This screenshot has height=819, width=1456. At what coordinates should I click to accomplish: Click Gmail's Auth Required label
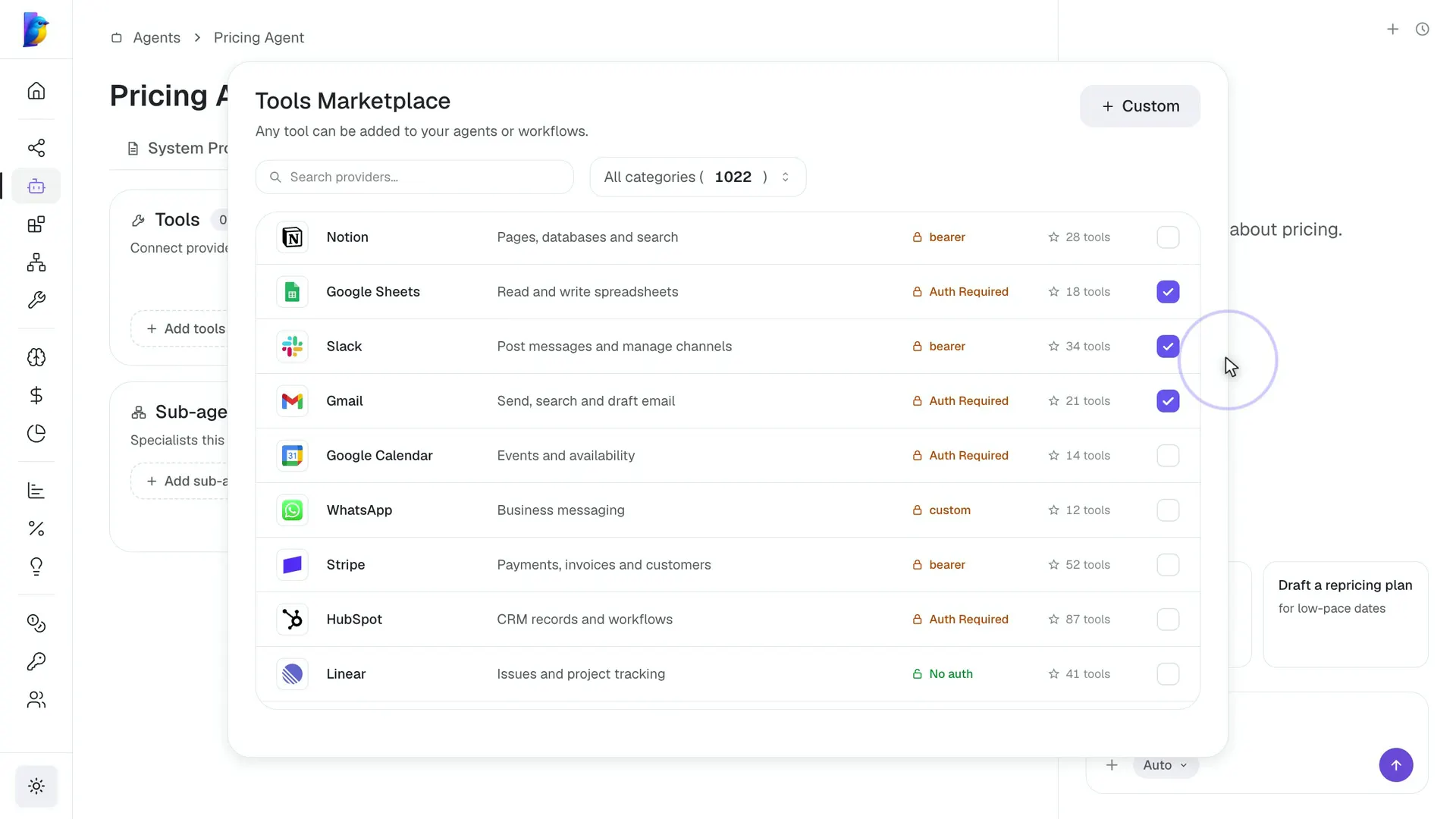point(960,401)
